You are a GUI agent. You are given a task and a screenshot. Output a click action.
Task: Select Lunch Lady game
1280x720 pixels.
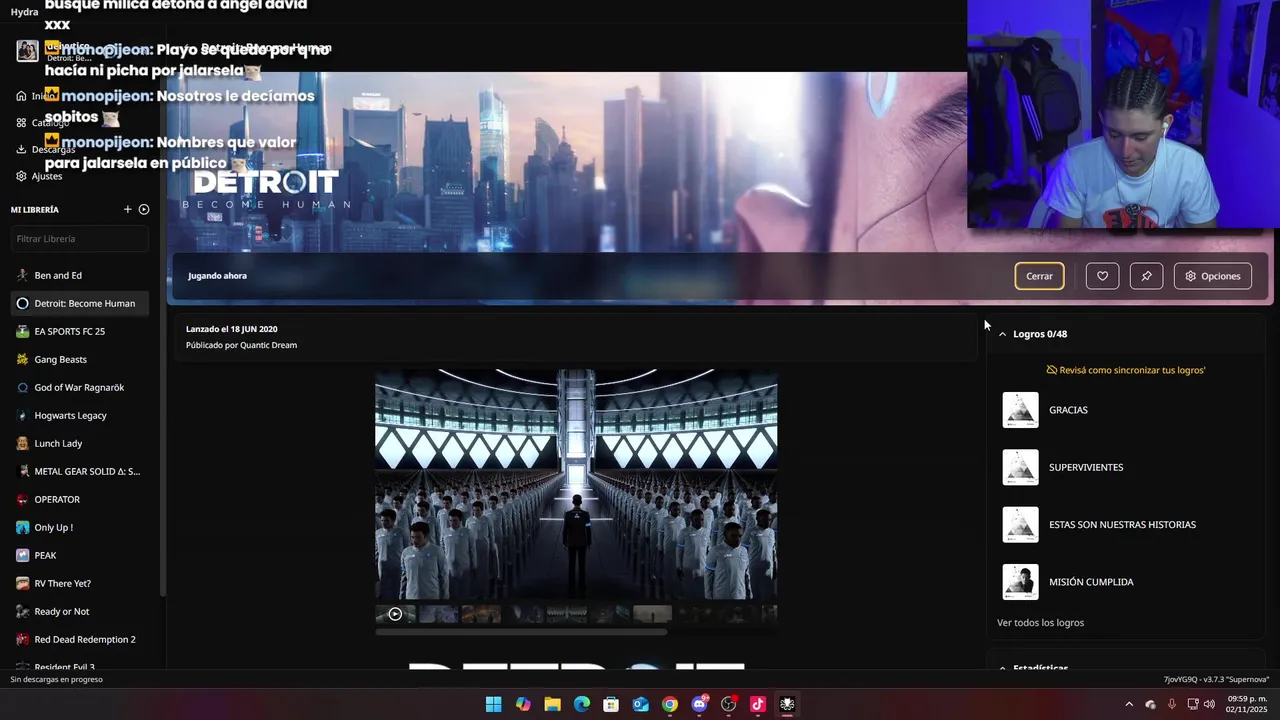pos(80,443)
